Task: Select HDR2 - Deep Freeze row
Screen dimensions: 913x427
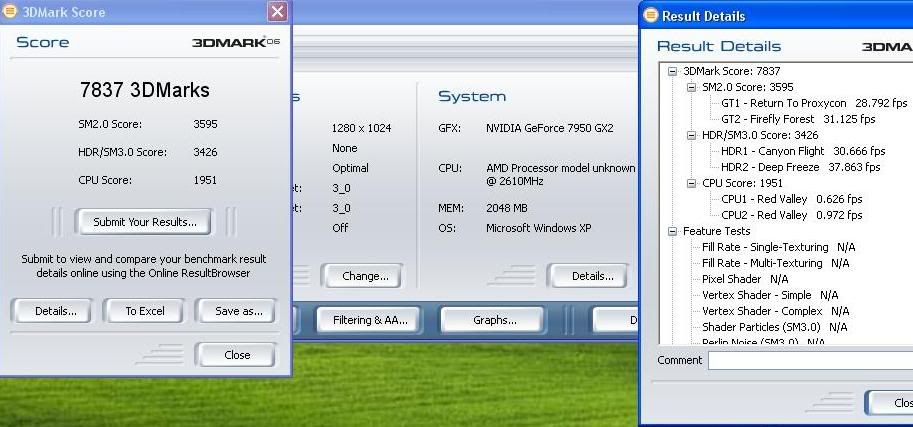Action: tap(801, 167)
